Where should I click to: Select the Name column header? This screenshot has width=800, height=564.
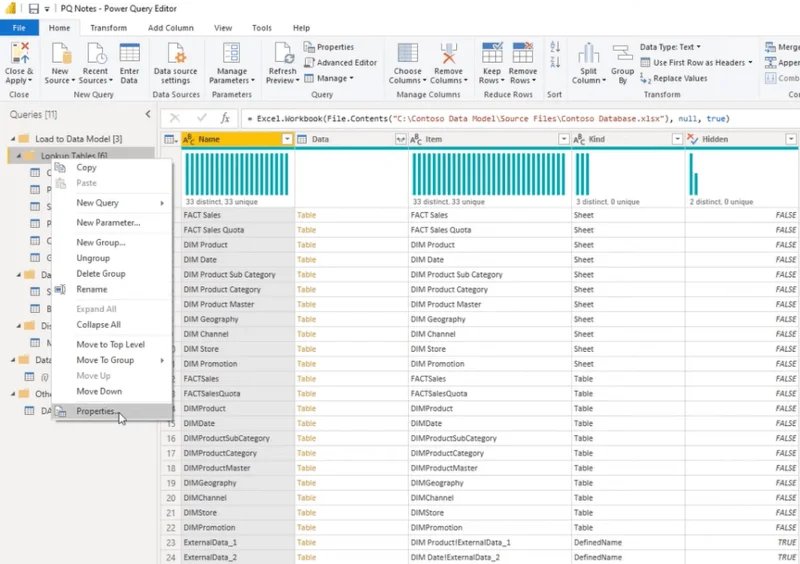(238, 139)
